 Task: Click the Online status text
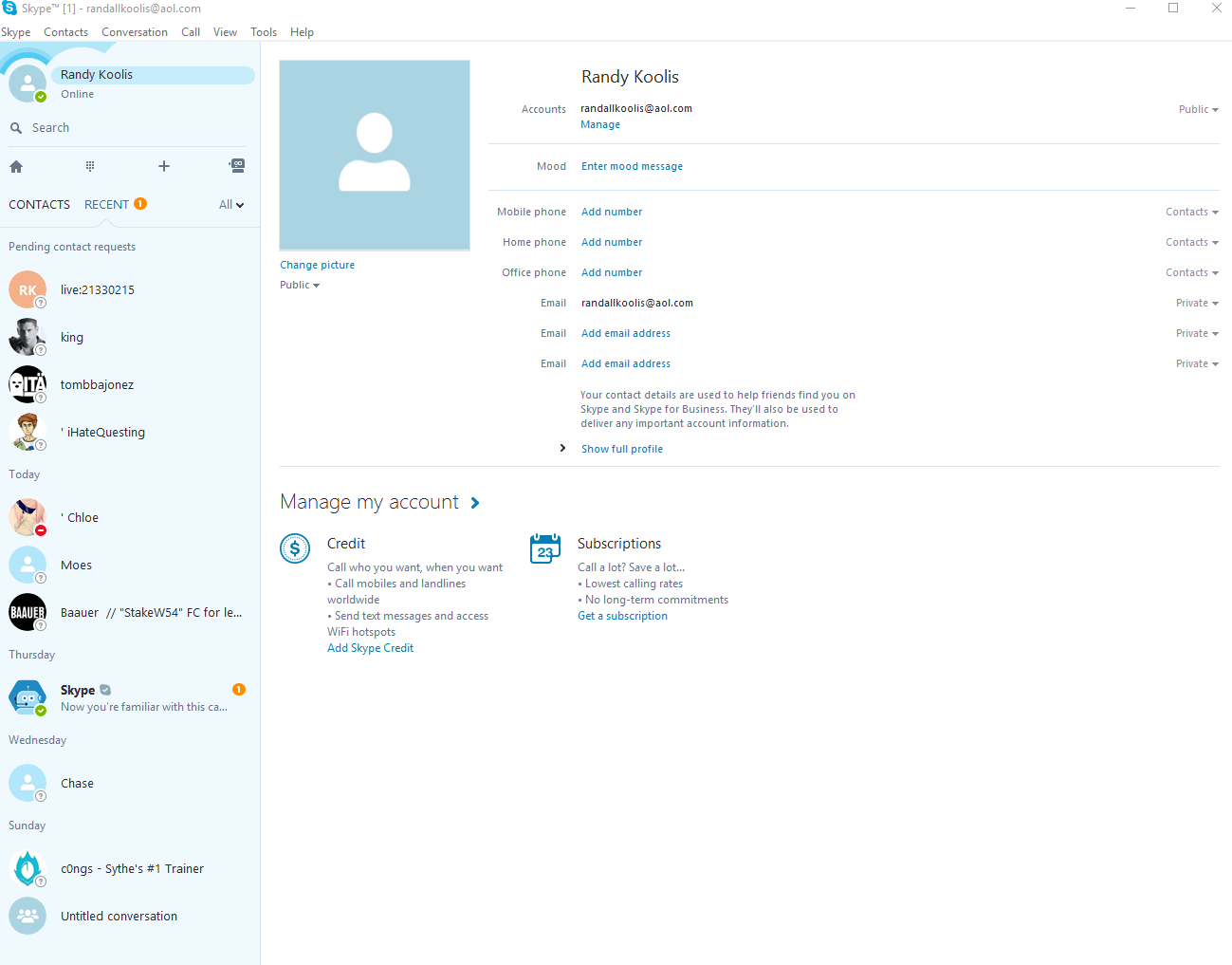[78, 95]
